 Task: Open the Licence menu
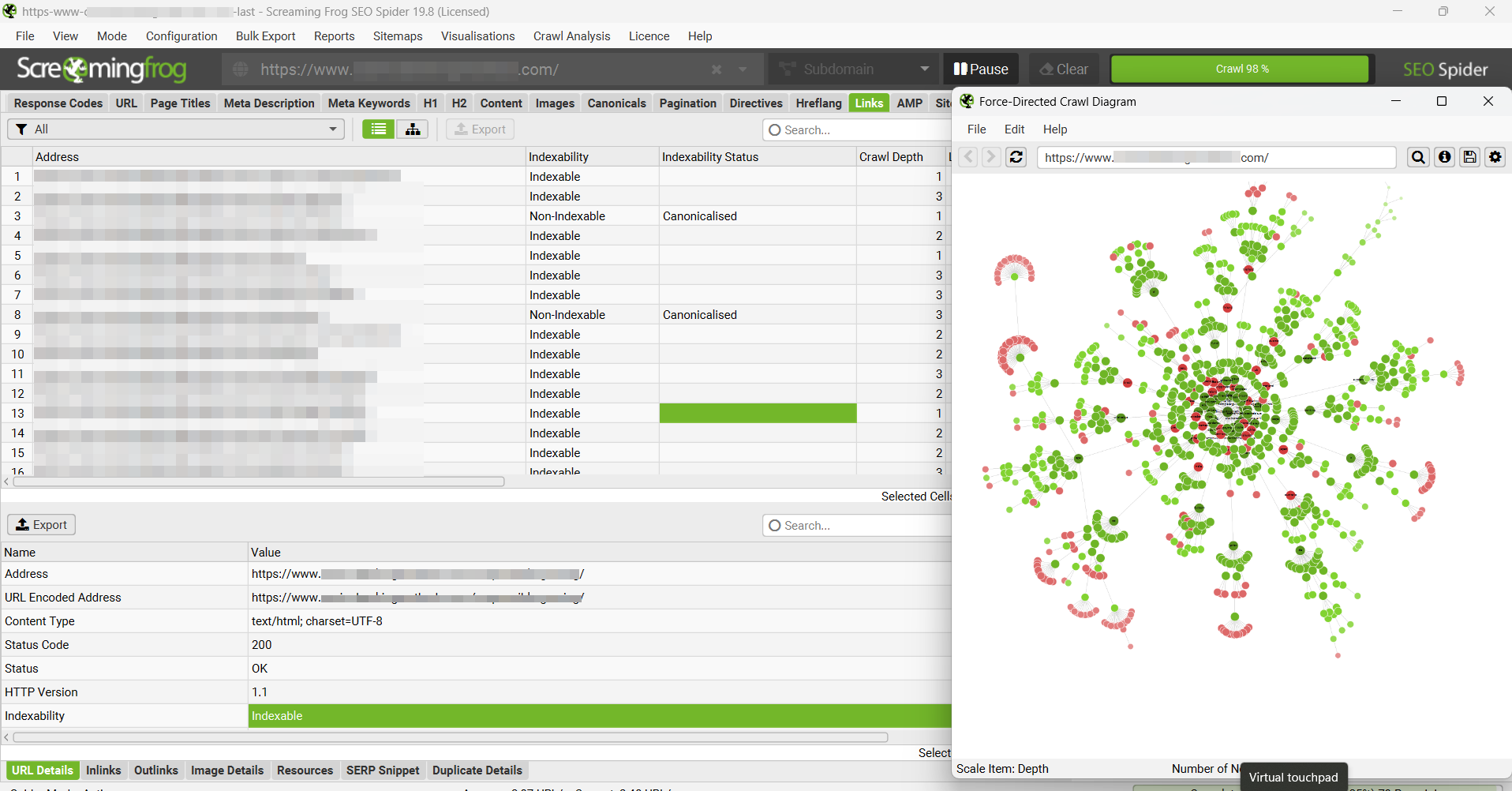tap(649, 36)
